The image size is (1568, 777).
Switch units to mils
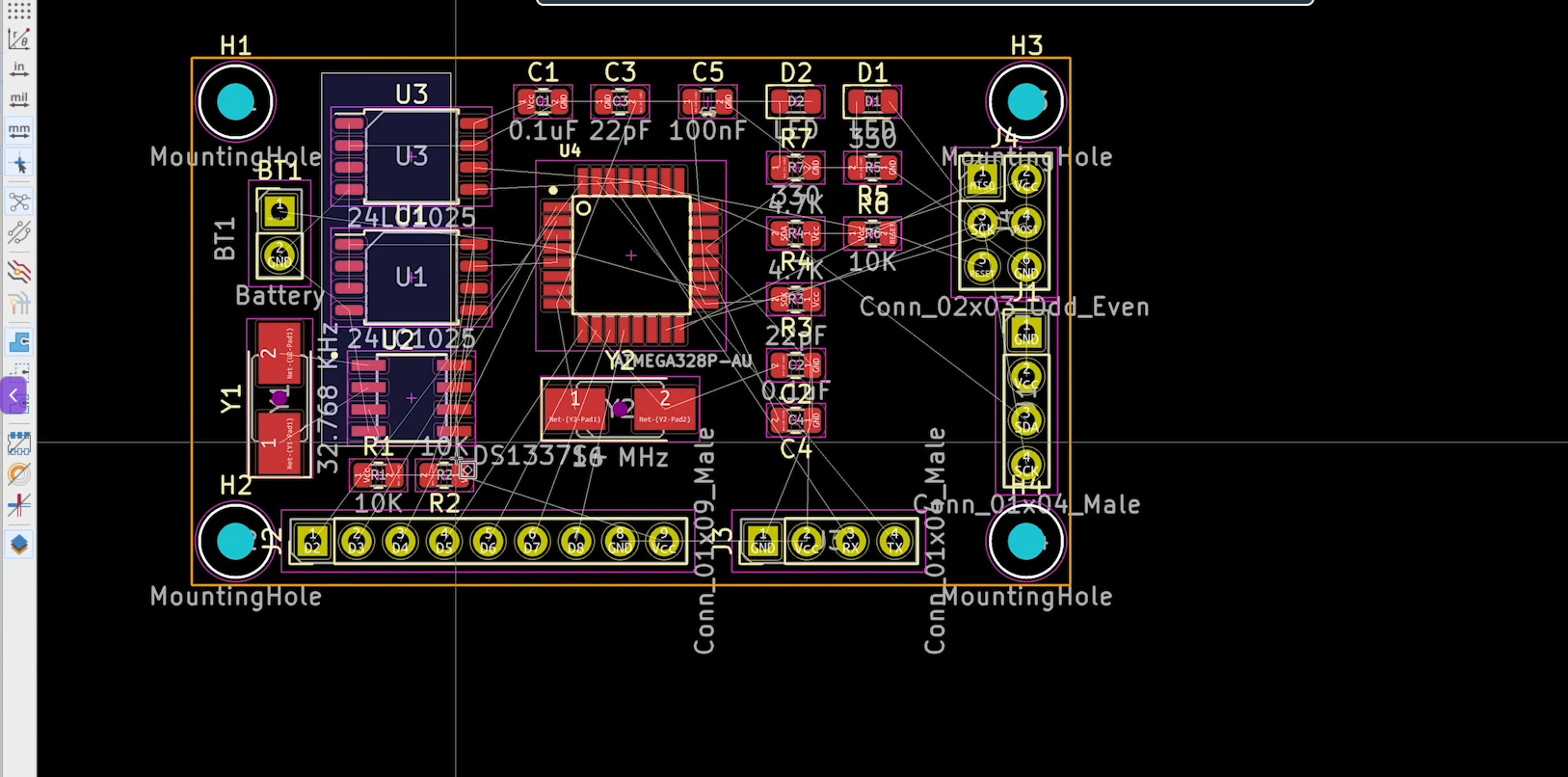(18, 99)
